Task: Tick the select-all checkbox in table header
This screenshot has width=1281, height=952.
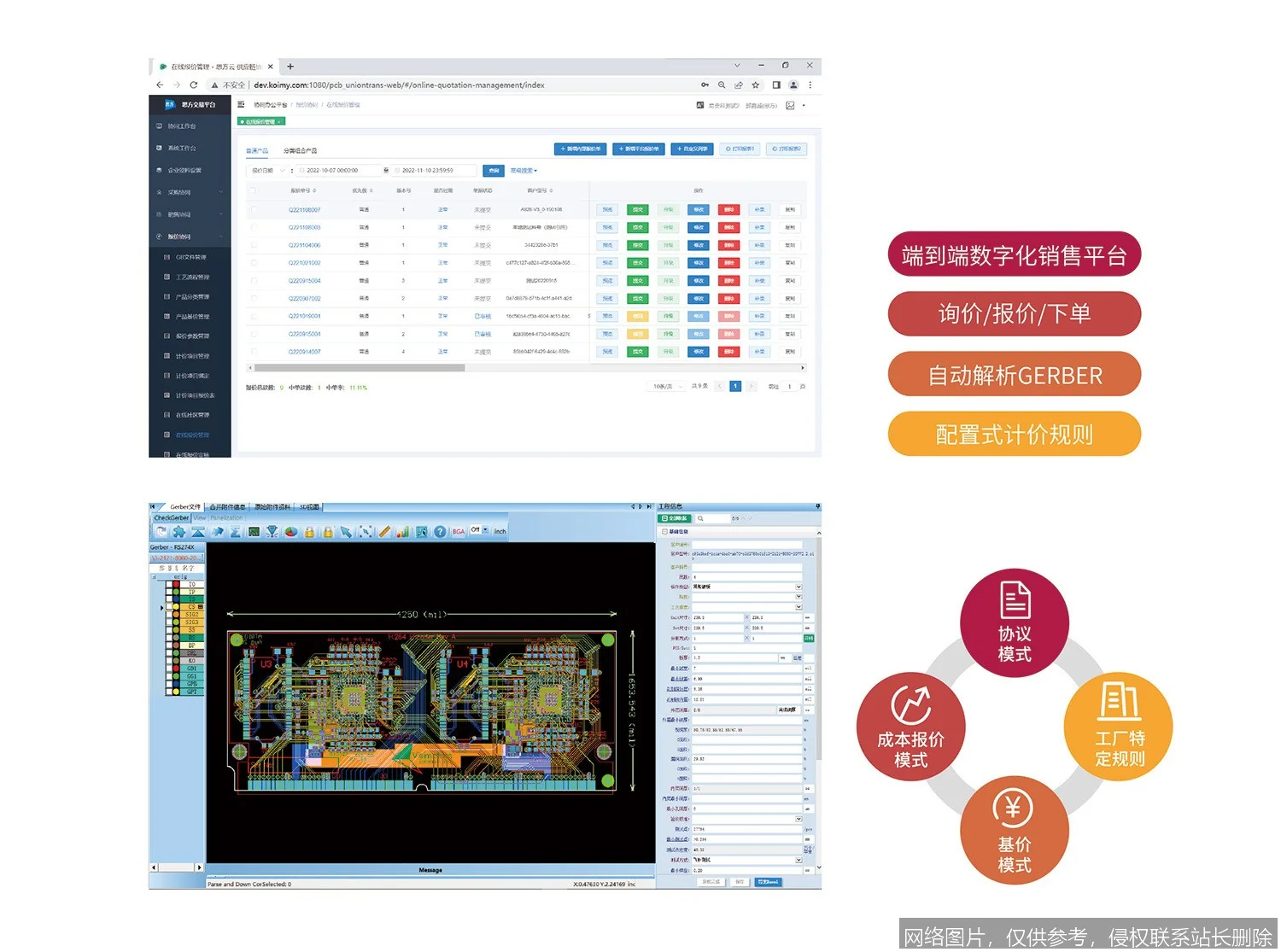Action: [253, 191]
